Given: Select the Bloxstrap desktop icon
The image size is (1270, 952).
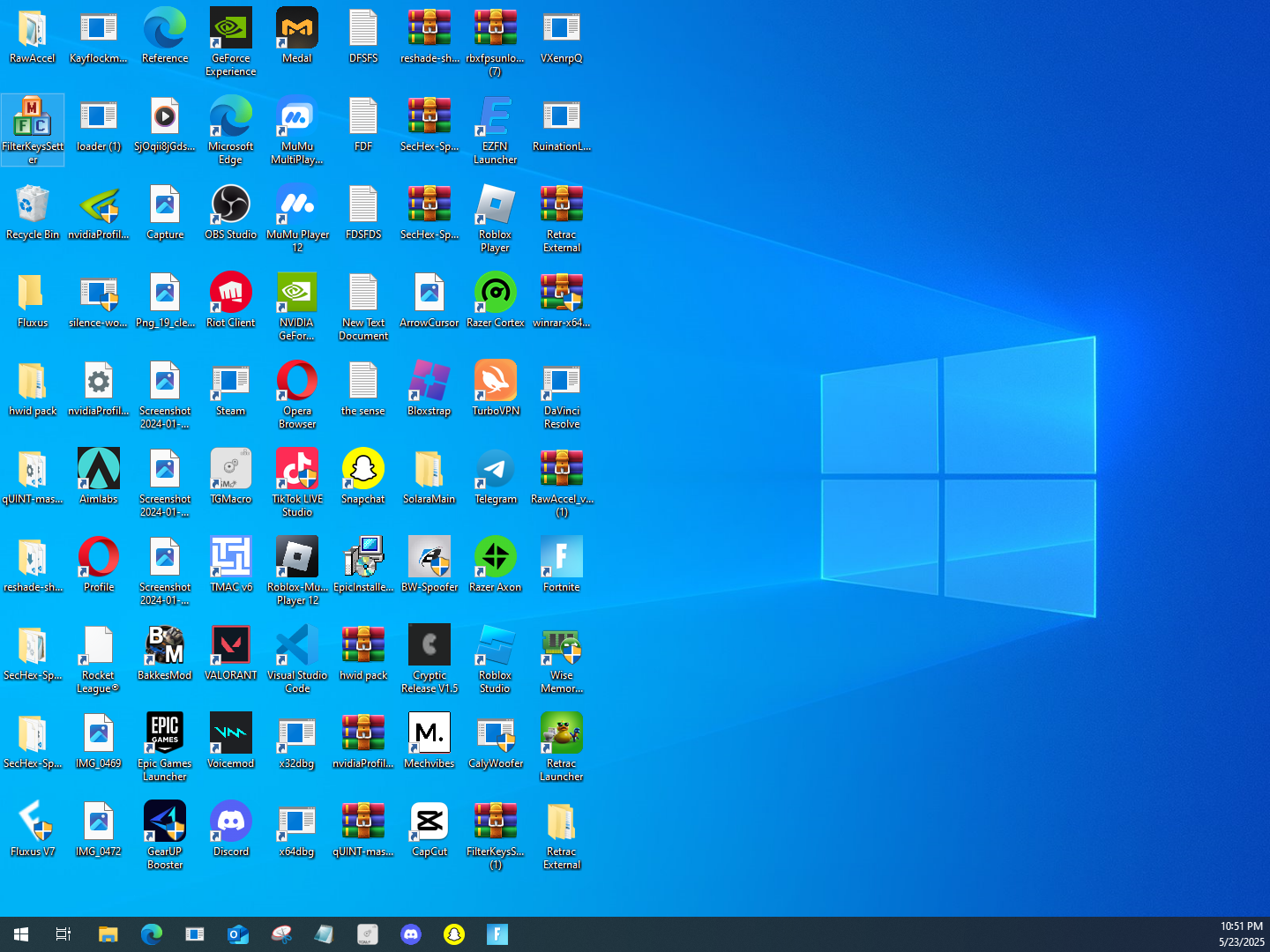Looking at the screenshot, I should coord(429,382).
